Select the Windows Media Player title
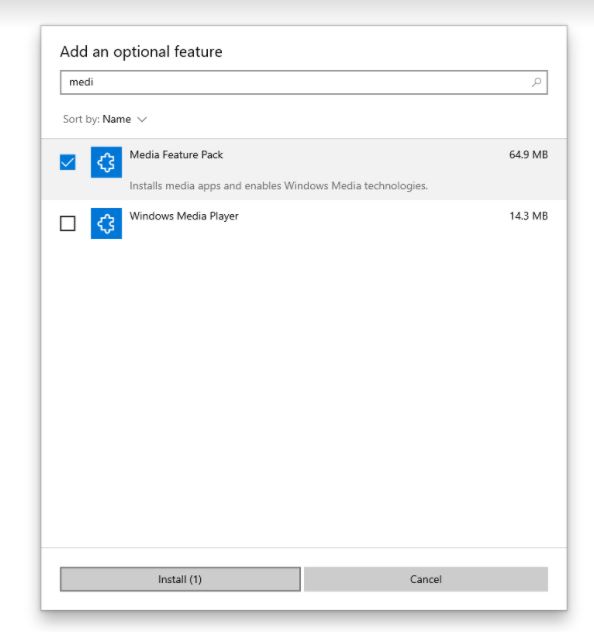The width and height of the screenshot is (594, 632). (x=184, y=216)
